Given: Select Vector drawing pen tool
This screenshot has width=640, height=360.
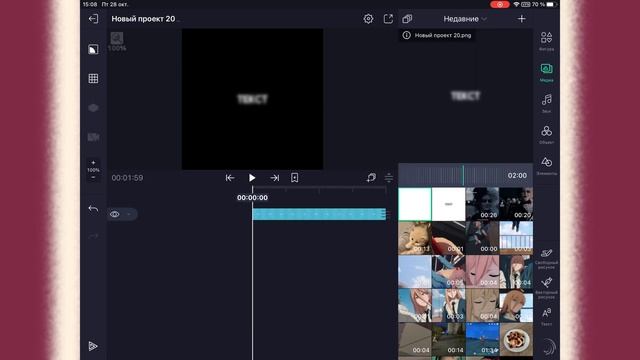Looking at the screenshot, I should pyautogui.click(x=547, y=288).
